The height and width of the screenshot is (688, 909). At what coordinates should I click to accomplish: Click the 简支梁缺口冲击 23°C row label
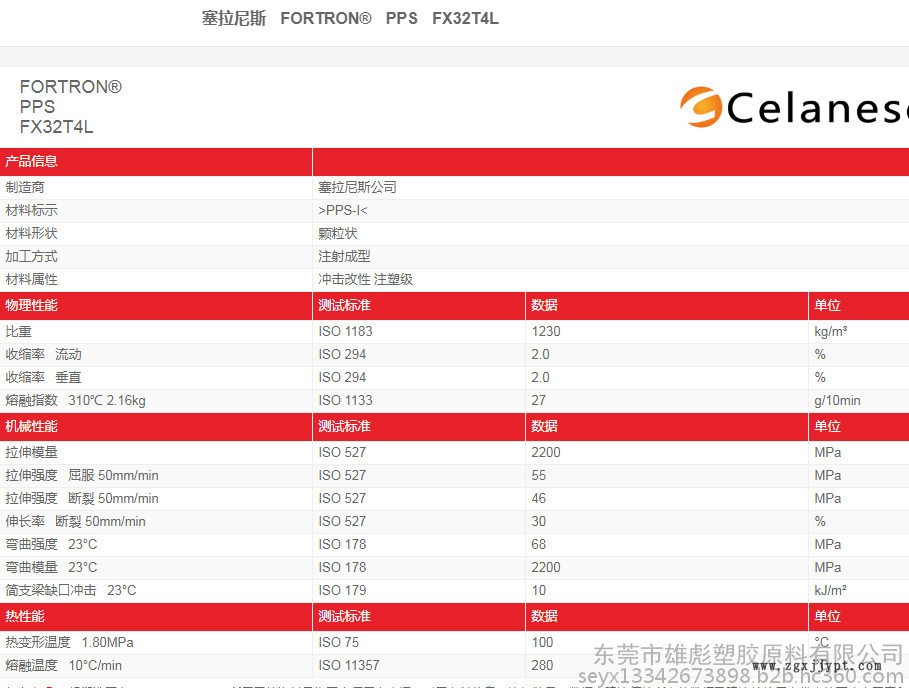(x=70, y=590)
